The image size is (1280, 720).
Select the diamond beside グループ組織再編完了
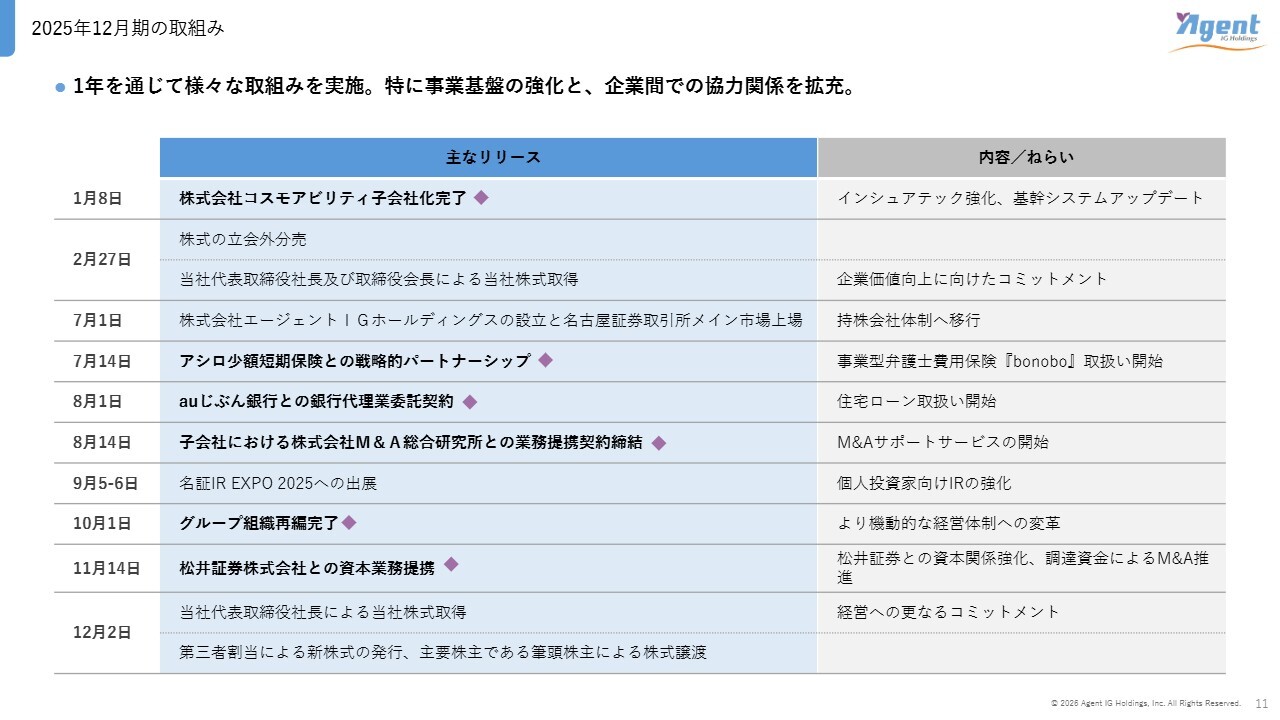coord(349,522)
